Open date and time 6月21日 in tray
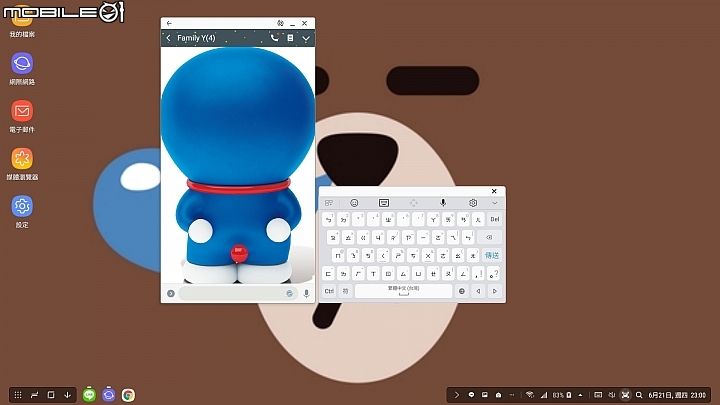The height and width of the screenshot is (405, 720). pyautogui.click(x=677, y=395)
